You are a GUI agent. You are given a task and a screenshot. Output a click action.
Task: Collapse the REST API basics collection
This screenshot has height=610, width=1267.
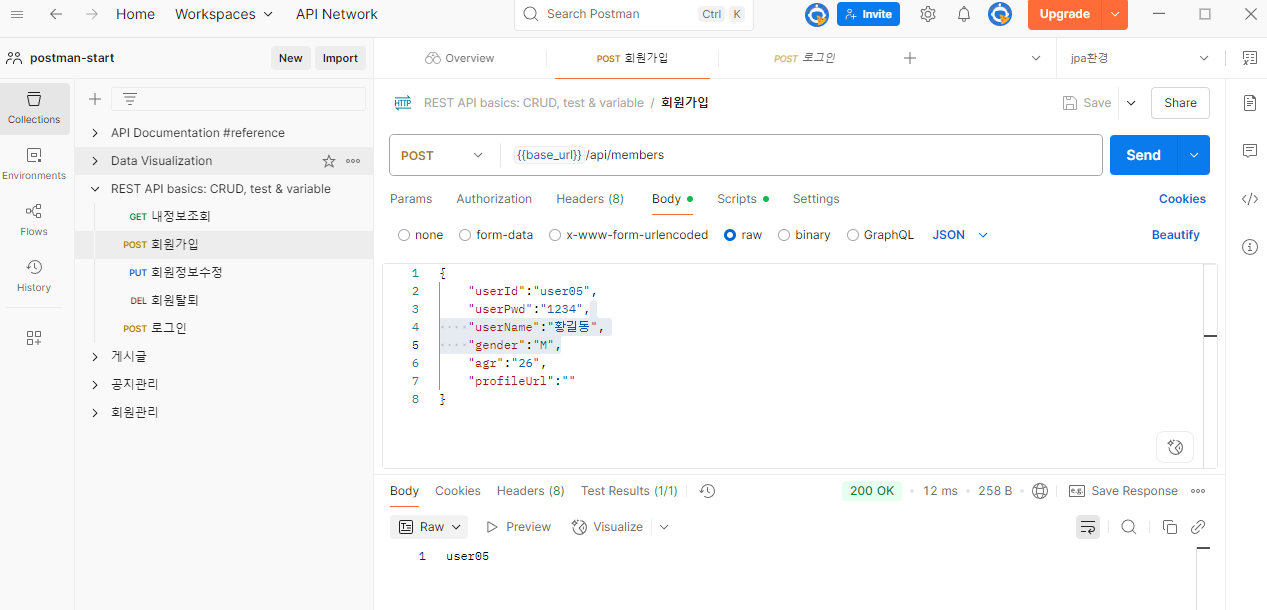pyautogui.click(x=95, y=189)
